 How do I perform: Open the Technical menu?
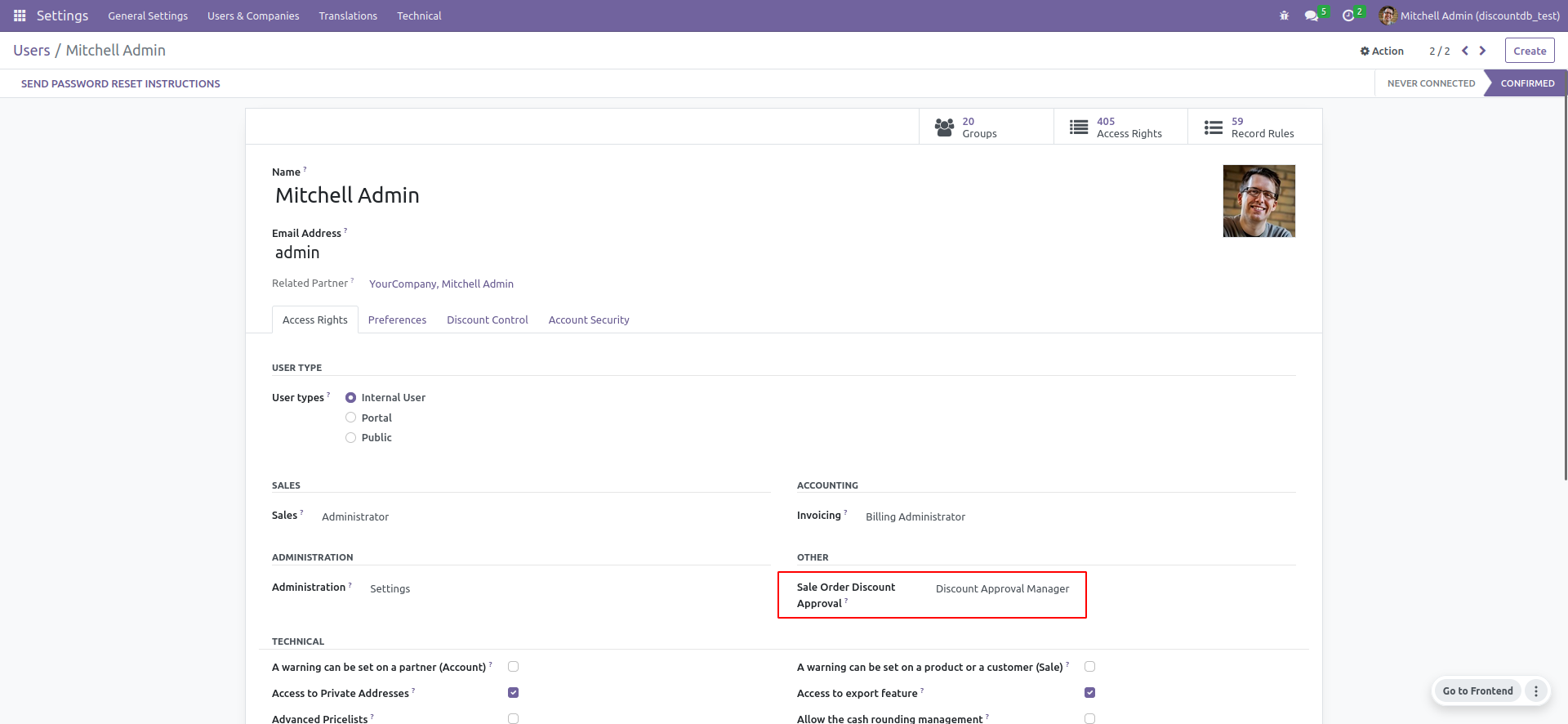coord(419,16)
